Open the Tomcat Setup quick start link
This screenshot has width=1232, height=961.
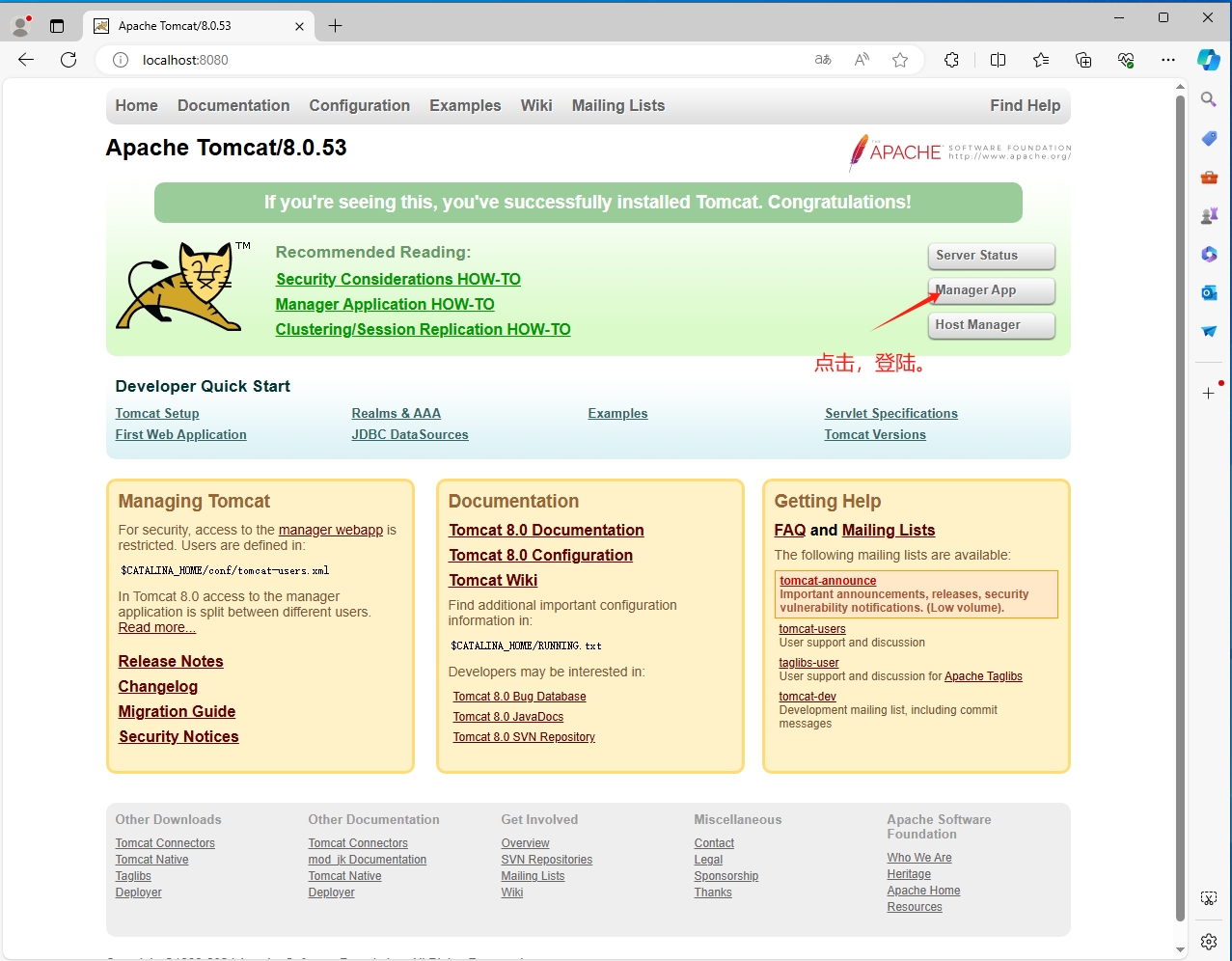157,413
